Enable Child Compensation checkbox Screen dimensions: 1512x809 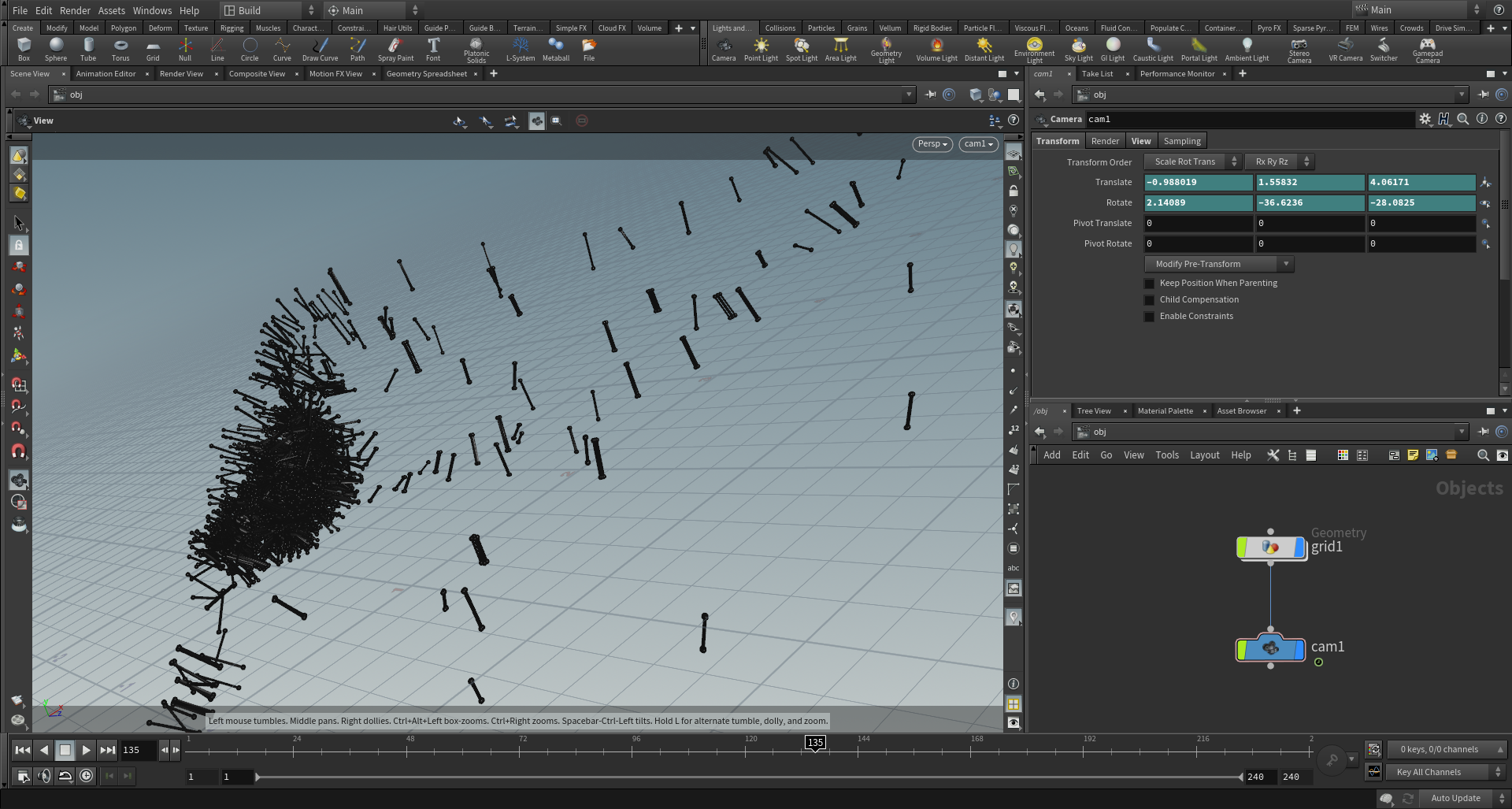coord(1149,300)
